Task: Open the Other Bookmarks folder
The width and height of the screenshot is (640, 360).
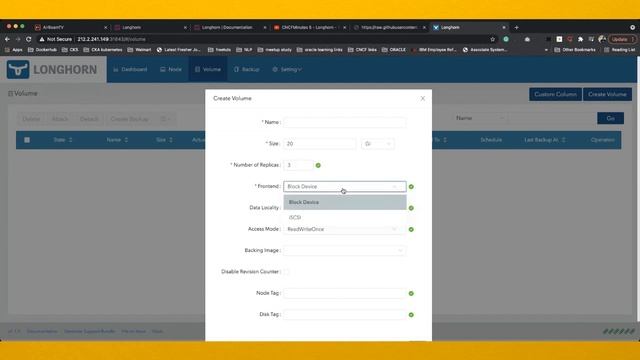Action: pyautogui.click(x=575, y=50)
